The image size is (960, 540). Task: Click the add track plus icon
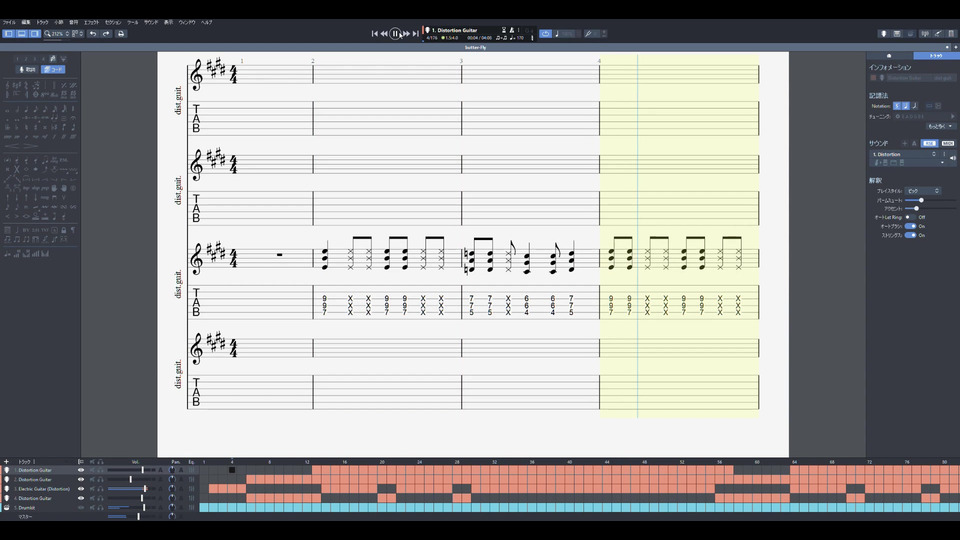(x=7, y=462)
